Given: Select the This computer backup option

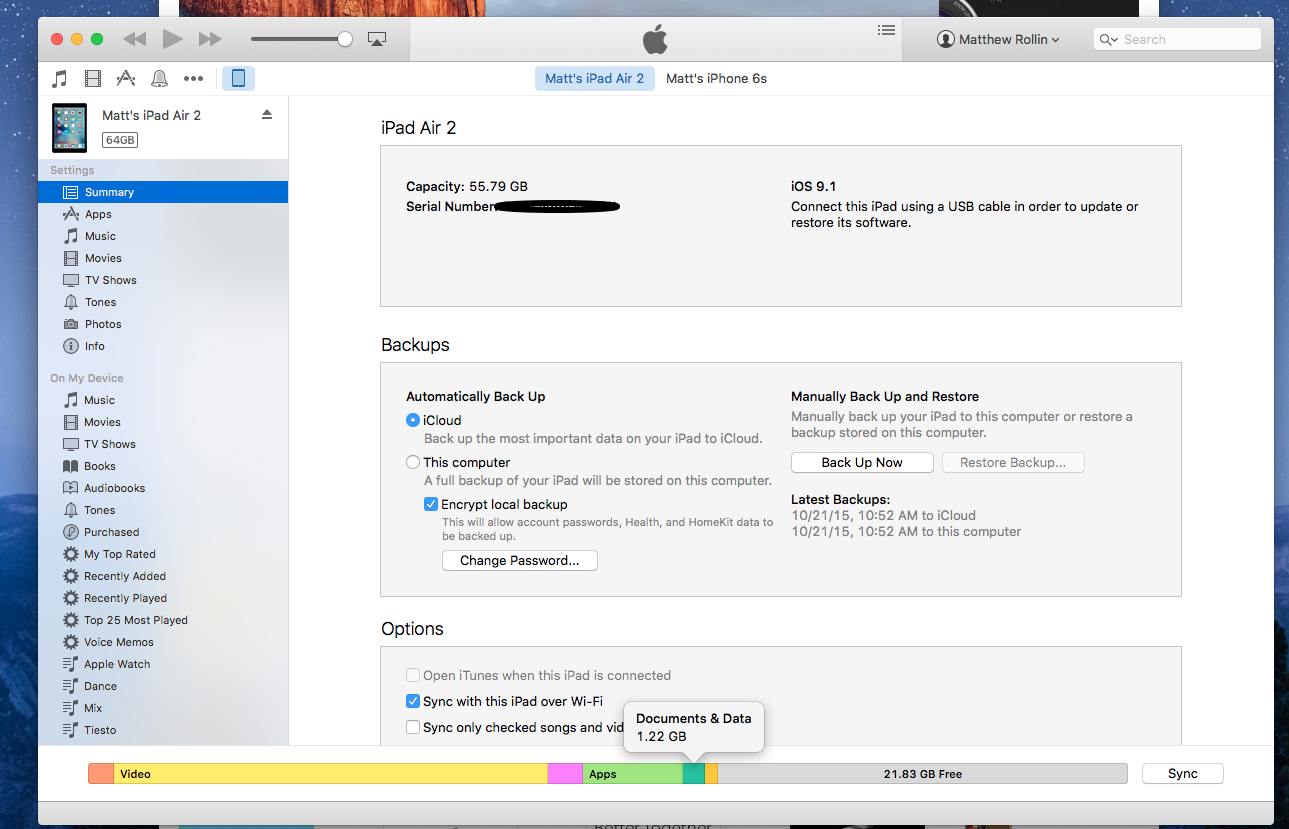Looking at the screenshot, I should tap(412, 463).
